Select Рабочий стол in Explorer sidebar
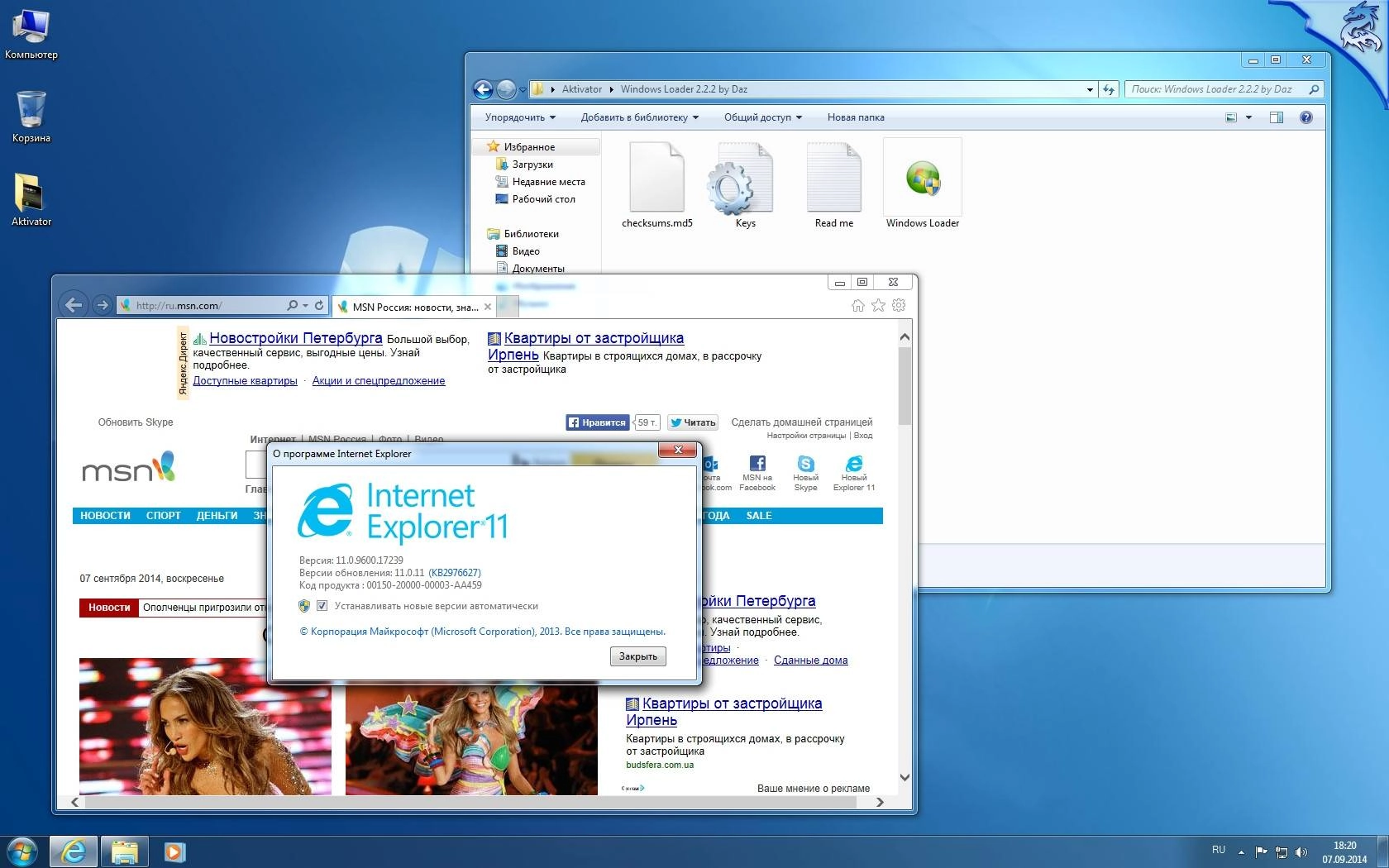 click(x=535, y=199)
